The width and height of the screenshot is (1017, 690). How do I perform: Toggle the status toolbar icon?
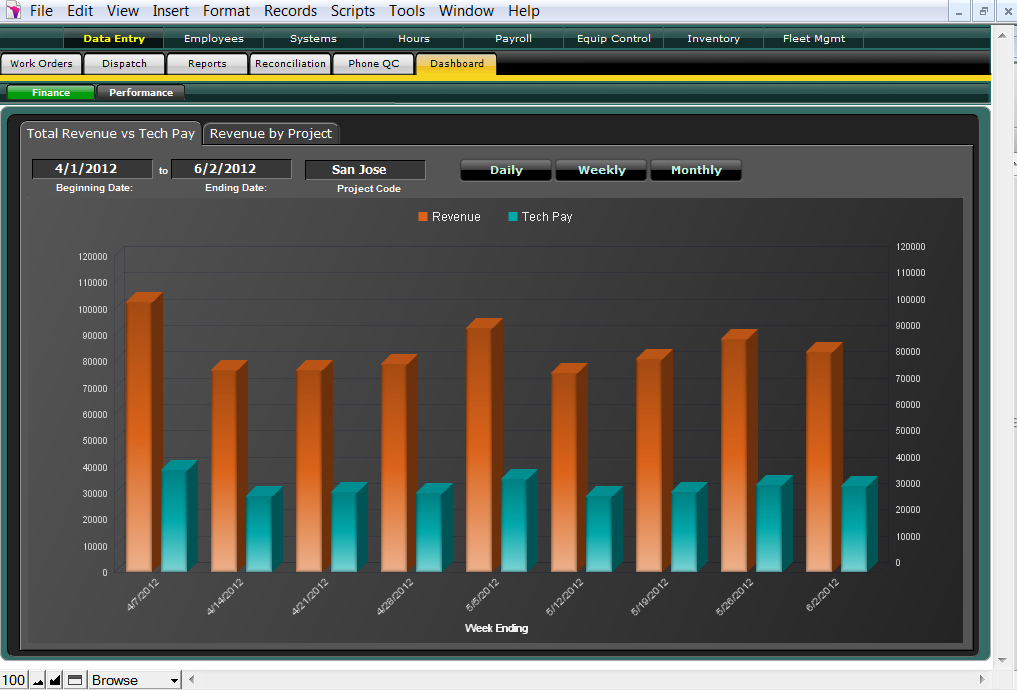[x=75, y=680]
